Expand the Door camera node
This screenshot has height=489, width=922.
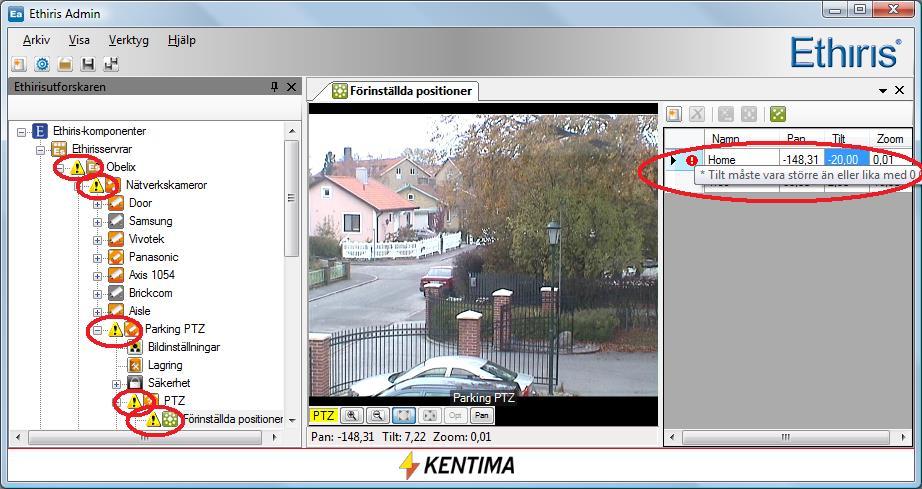point(97,203)
